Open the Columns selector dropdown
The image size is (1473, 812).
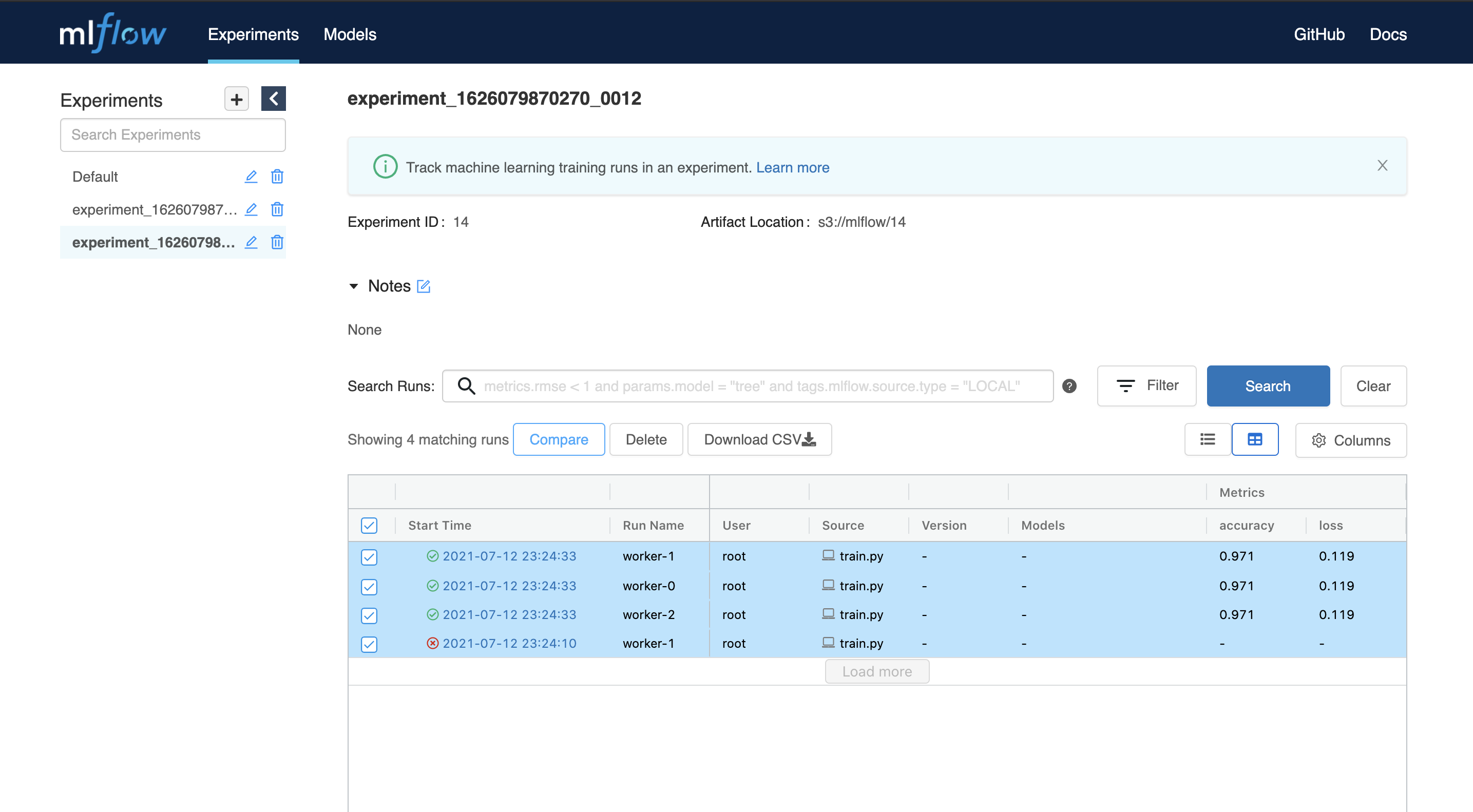(1350, 440)
